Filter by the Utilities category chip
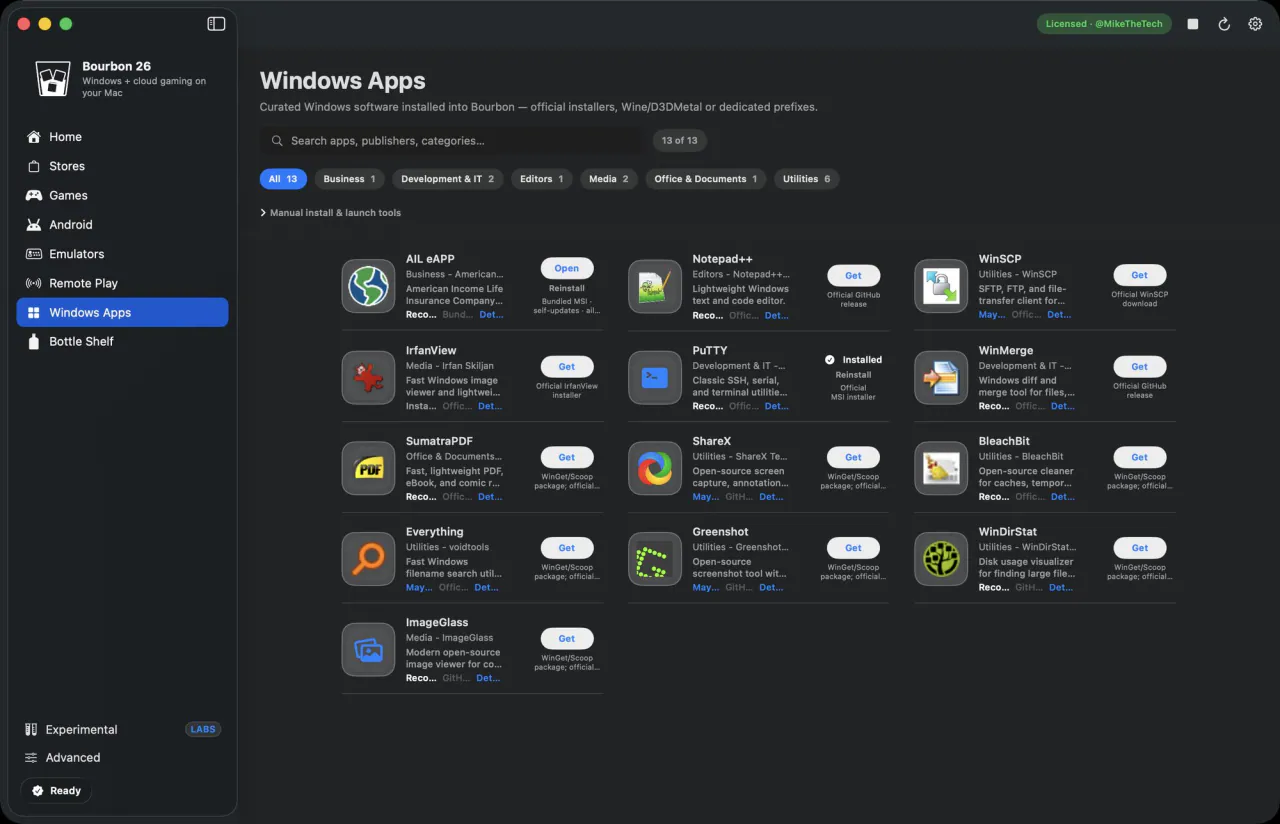The height and width of the screenshot is (824, 1280). [x=806, y=179]
